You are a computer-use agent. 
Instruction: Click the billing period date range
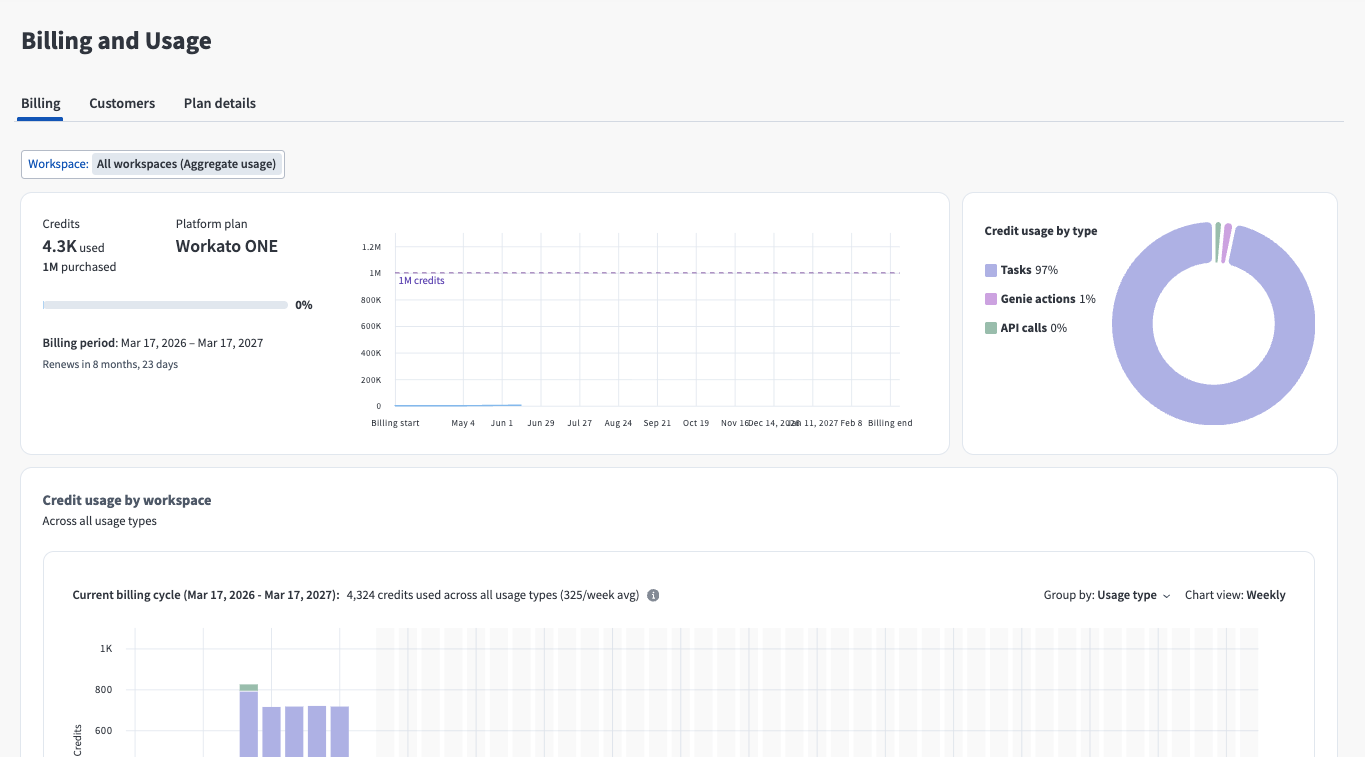click(192, 343)
